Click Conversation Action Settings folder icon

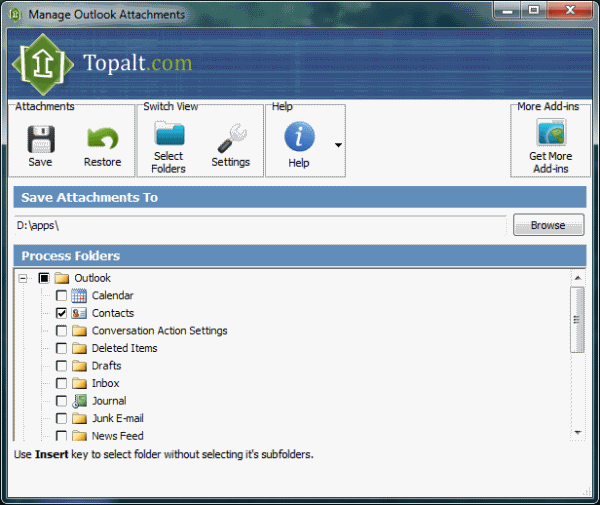(x=79, y=331)
